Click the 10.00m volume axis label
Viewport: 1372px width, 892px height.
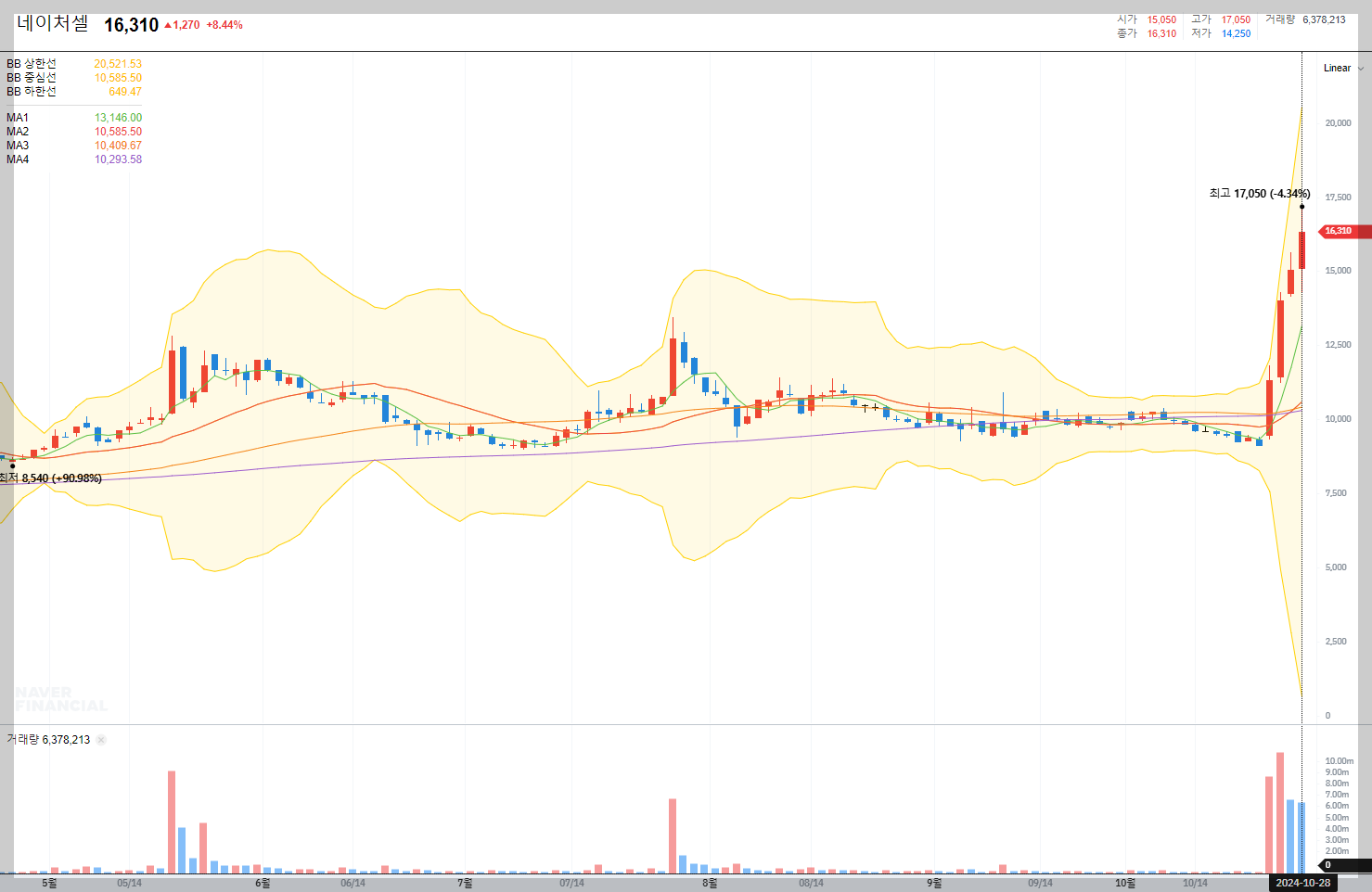[x=1339, y=761]
